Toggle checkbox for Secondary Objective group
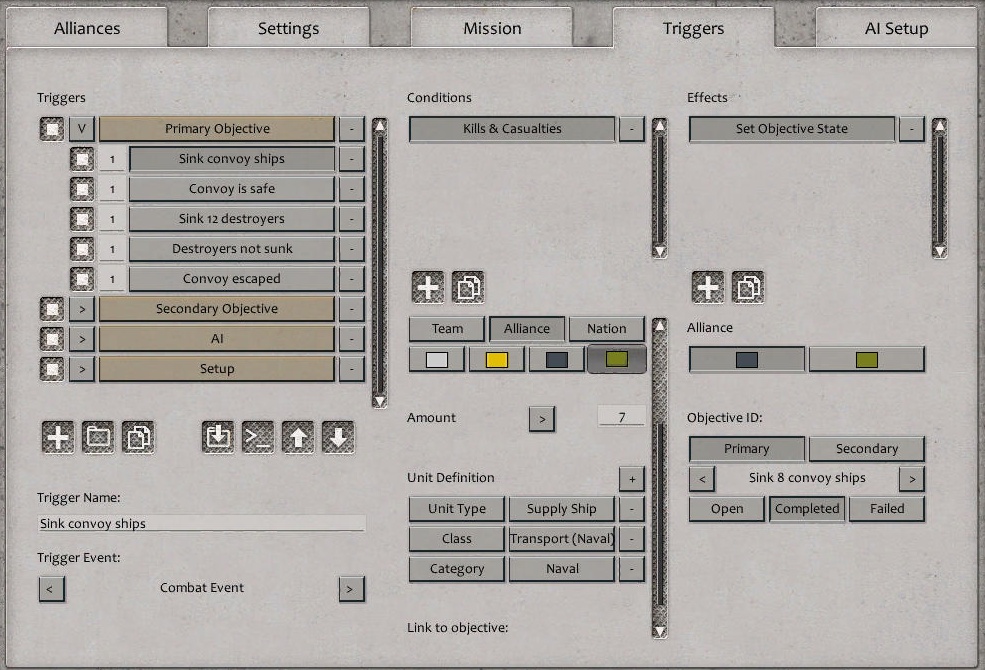Image resolution: width=985 pixels, height=670 pixels. [x=52, y=310]
